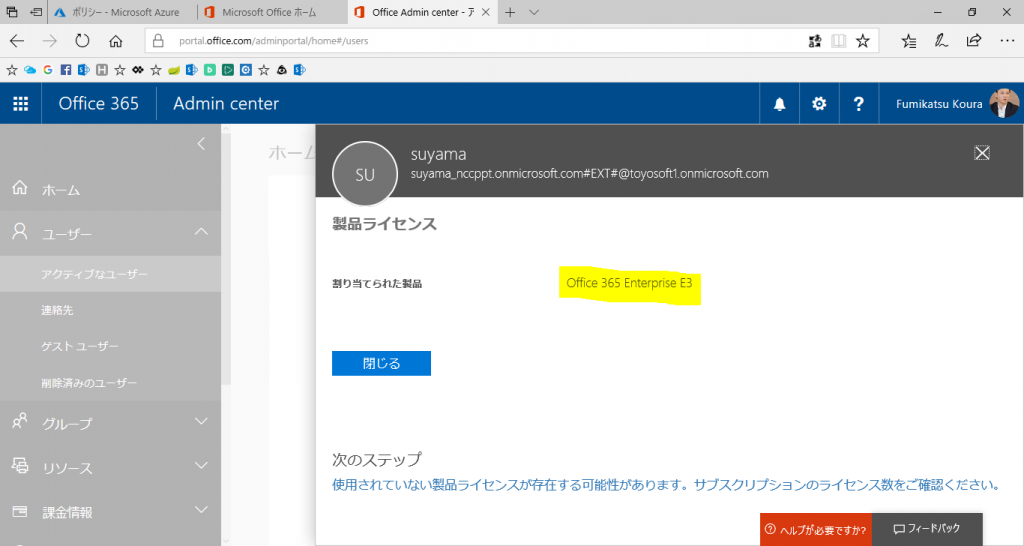This screenshot has height=546, width=1024.
Task: Open the Facebook bookmark in favorites bar
Action: (65, 70)
